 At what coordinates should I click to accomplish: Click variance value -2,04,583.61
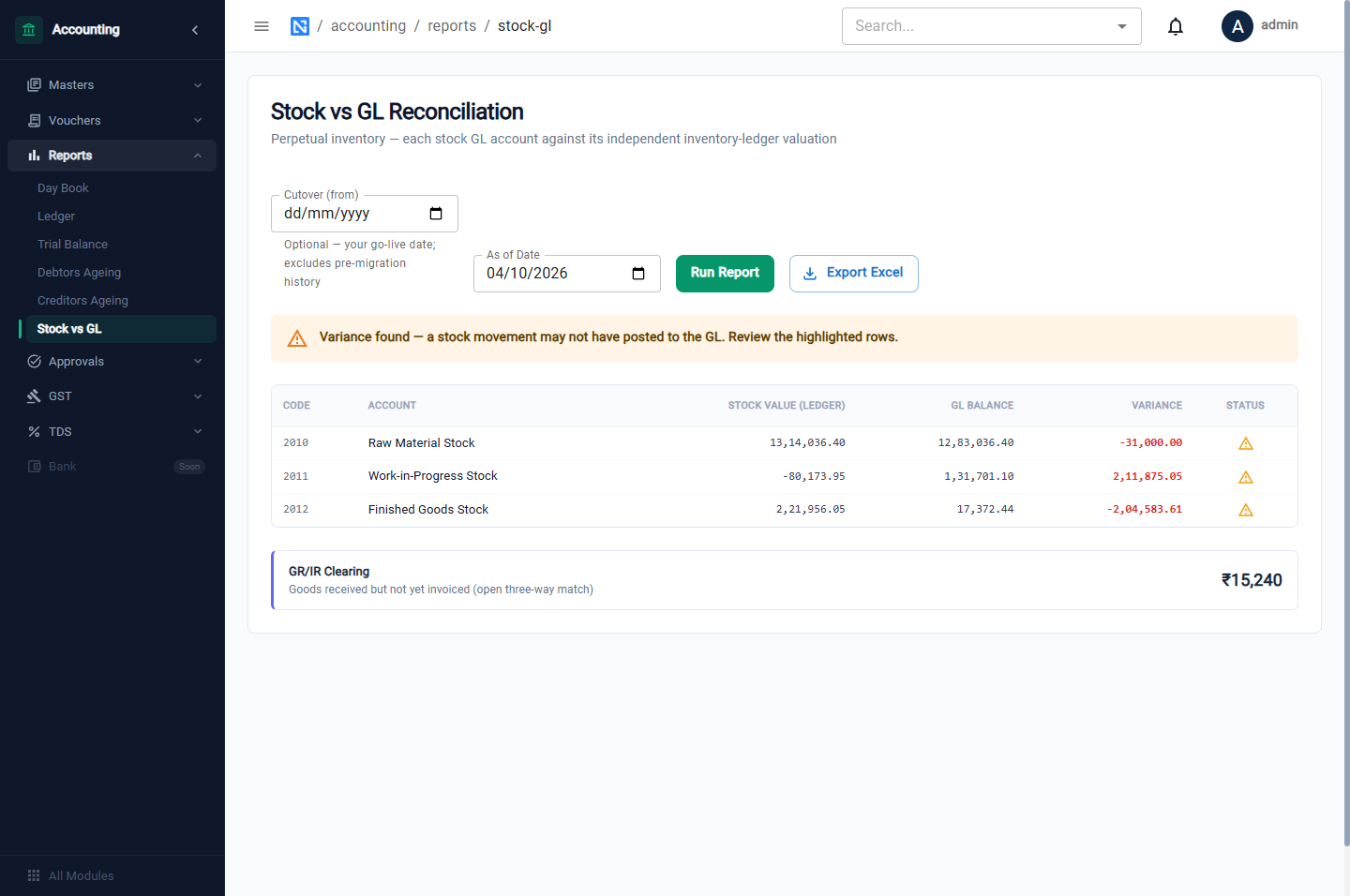(x=1145, y=510)
